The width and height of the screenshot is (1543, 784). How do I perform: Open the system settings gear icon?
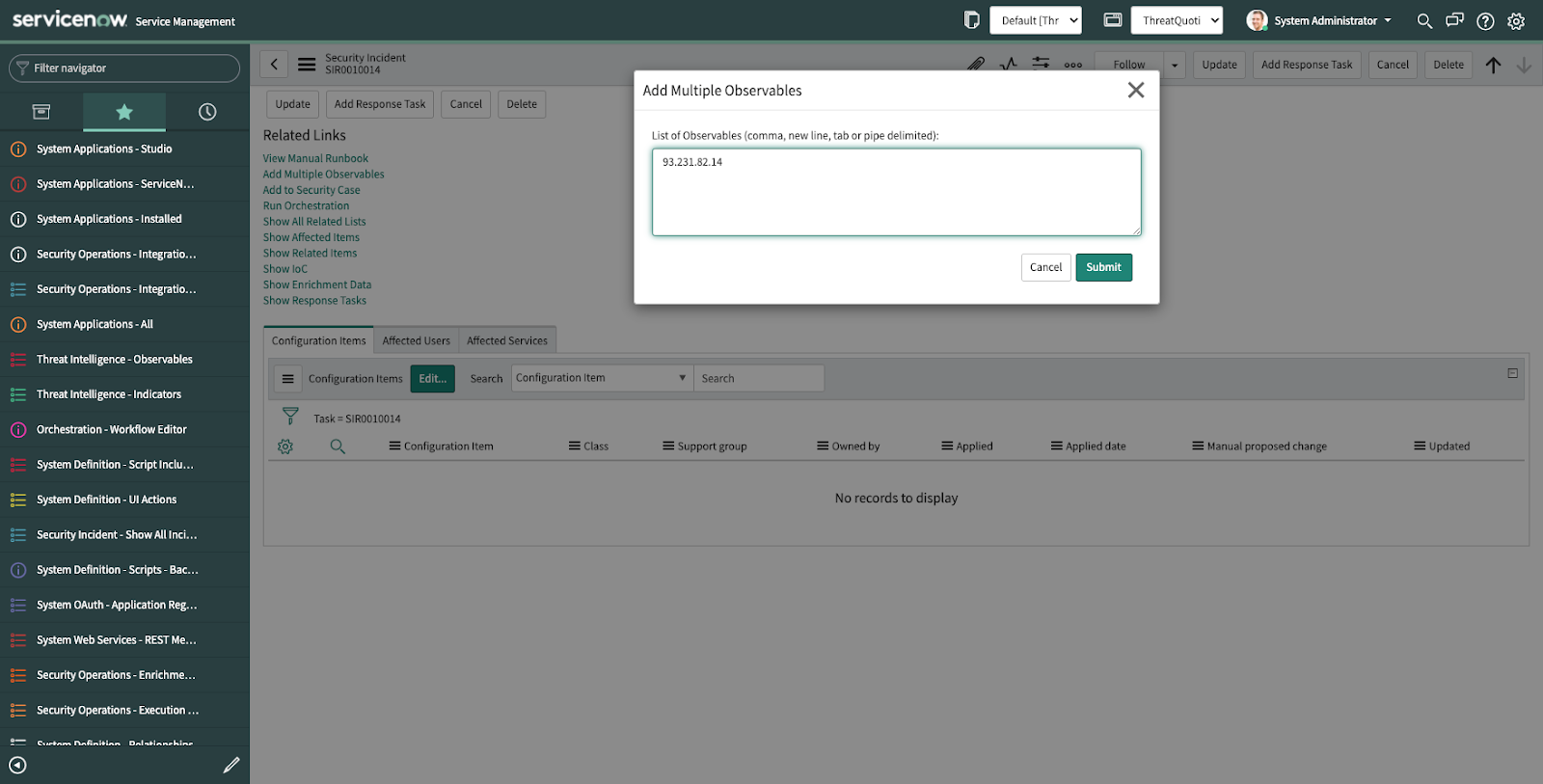coord(1516,21)
